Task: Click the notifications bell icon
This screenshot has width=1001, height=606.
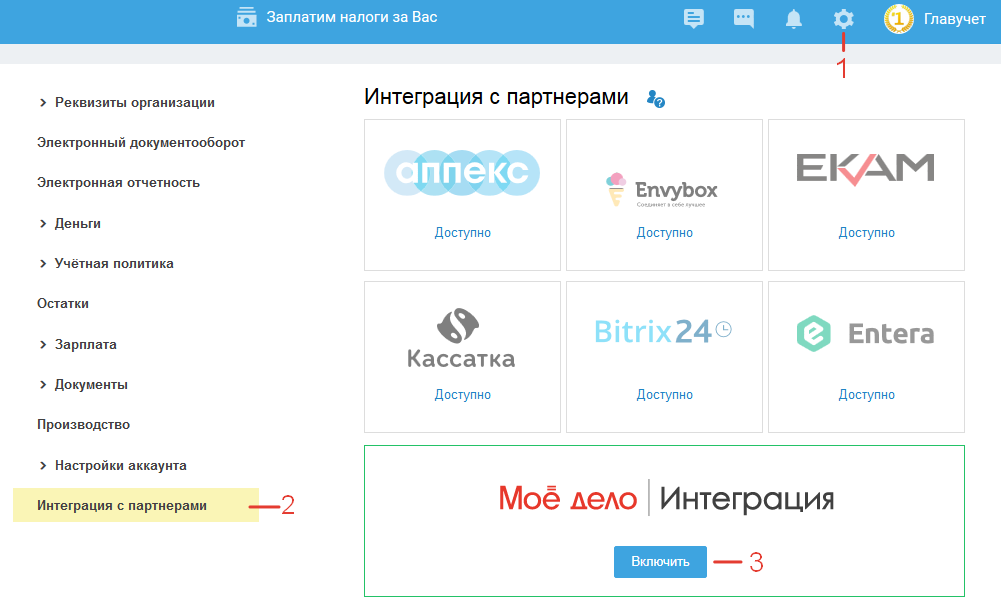Action: 794,19
